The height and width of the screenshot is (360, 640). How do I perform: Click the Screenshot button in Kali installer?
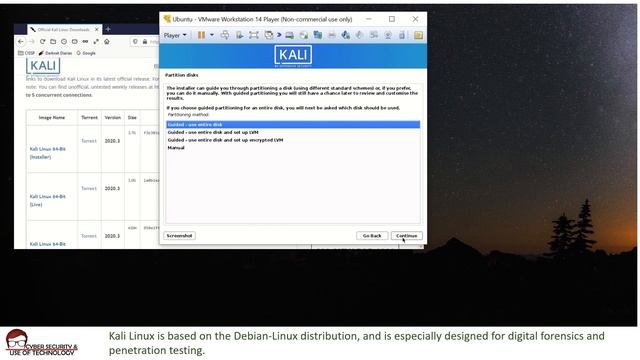(180, 236)
